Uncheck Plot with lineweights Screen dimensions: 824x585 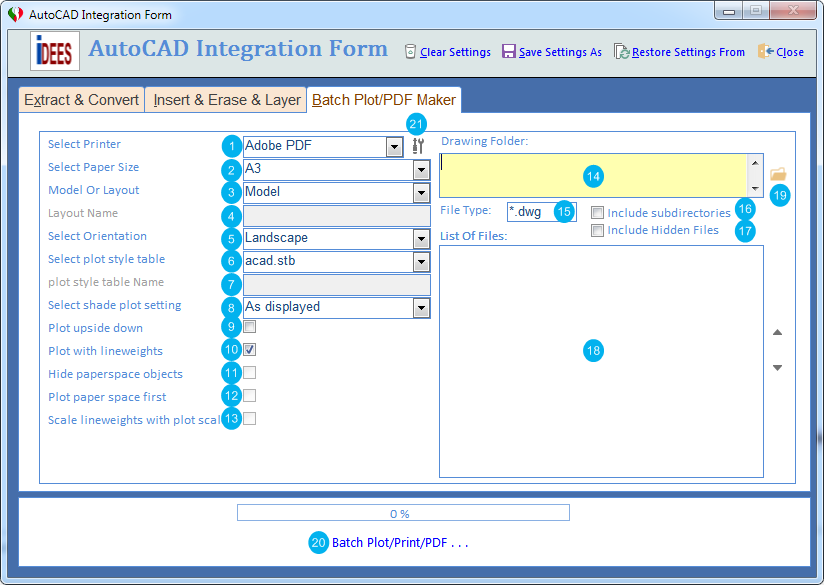(250, 350)
